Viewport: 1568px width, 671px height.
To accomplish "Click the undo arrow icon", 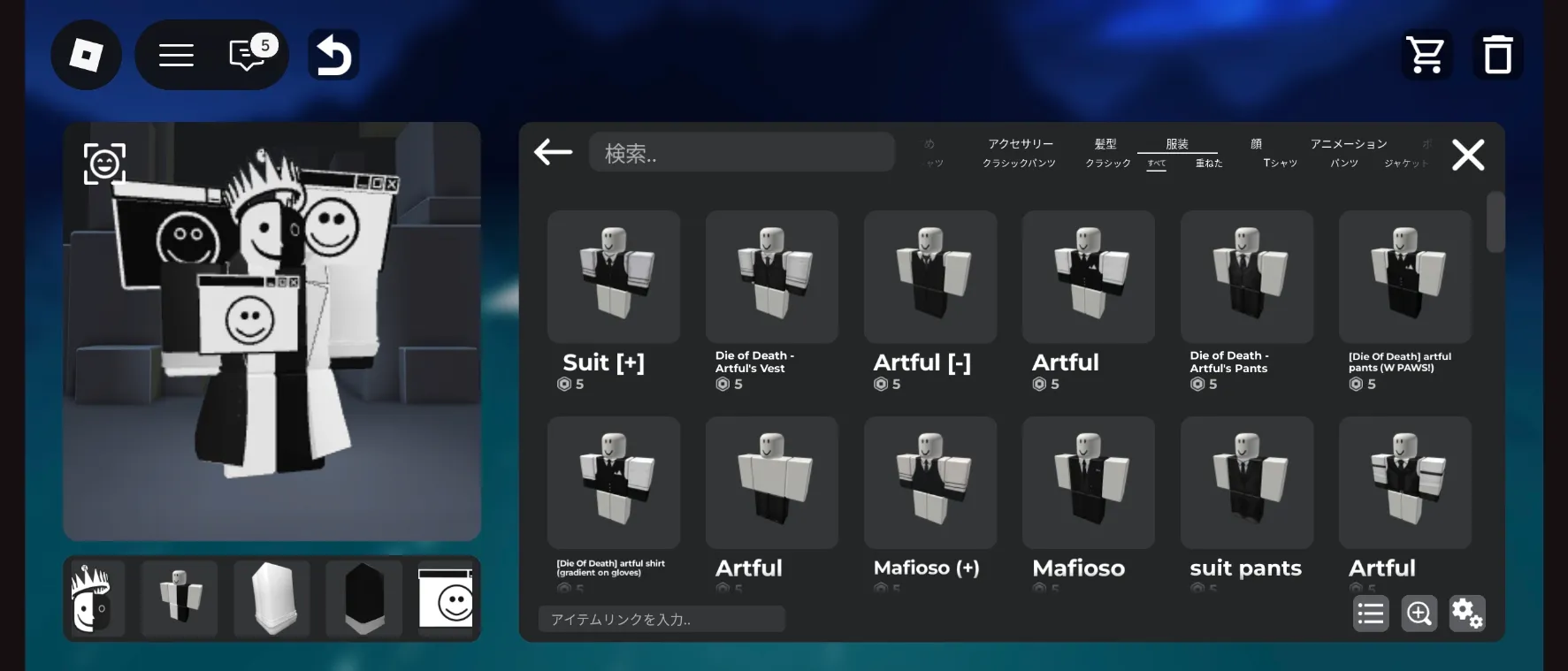I will (334, 56).
